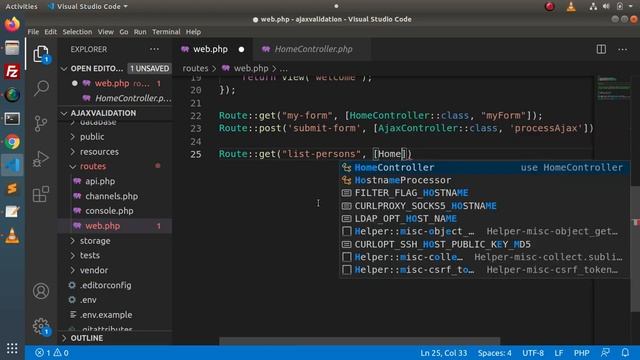Open the text editor from the dock
Viewport: 640px width, 360px height.
[x=12, y=212]
